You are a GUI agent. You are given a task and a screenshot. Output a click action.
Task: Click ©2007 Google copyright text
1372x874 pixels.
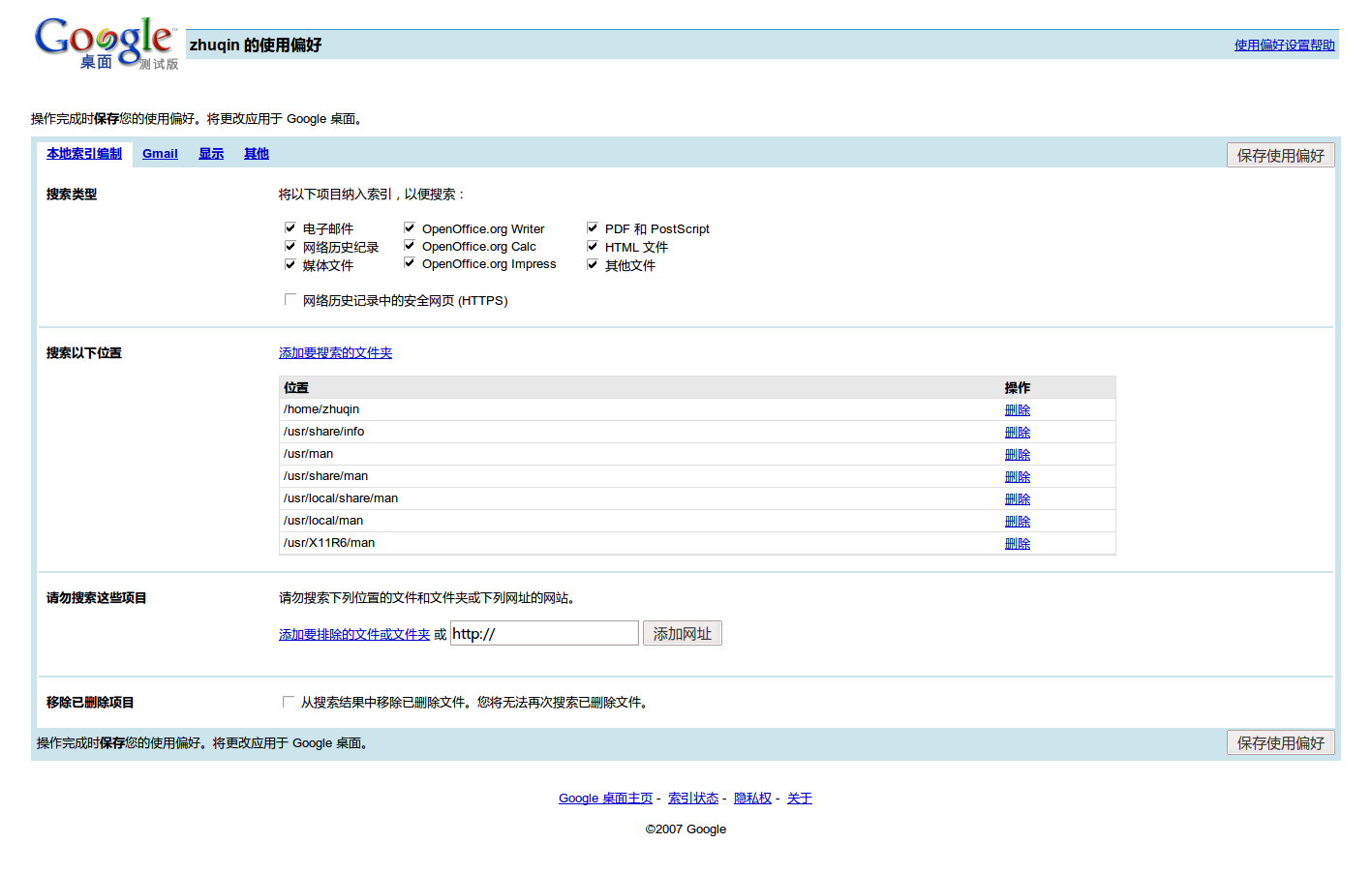[x=686, y=829]
